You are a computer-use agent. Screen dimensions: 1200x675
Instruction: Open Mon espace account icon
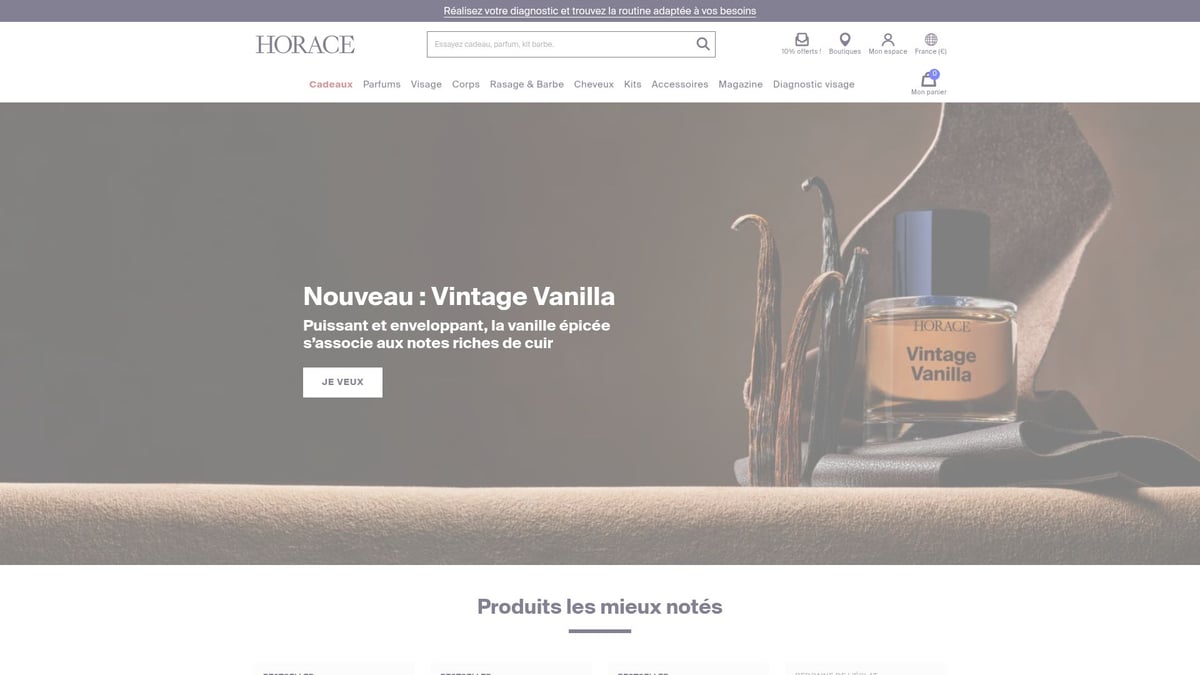(888, 40)
